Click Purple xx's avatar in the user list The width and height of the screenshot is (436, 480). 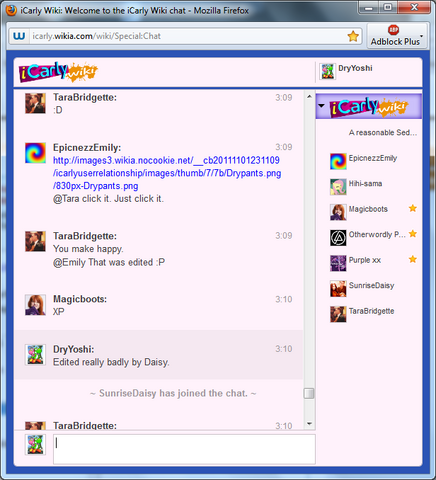pyautogui.click(x=338, y=263)
